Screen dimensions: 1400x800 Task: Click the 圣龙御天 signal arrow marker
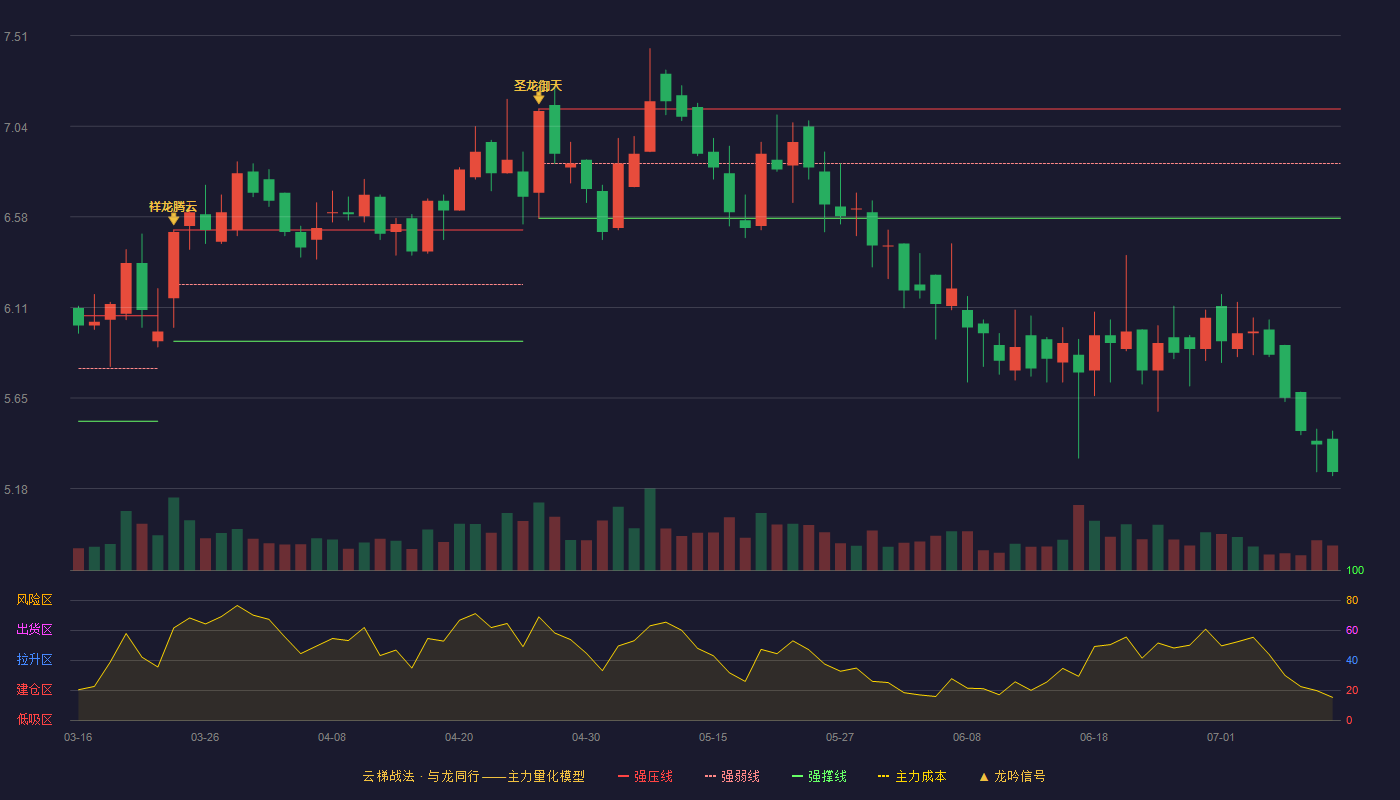(x=538, y=98)
